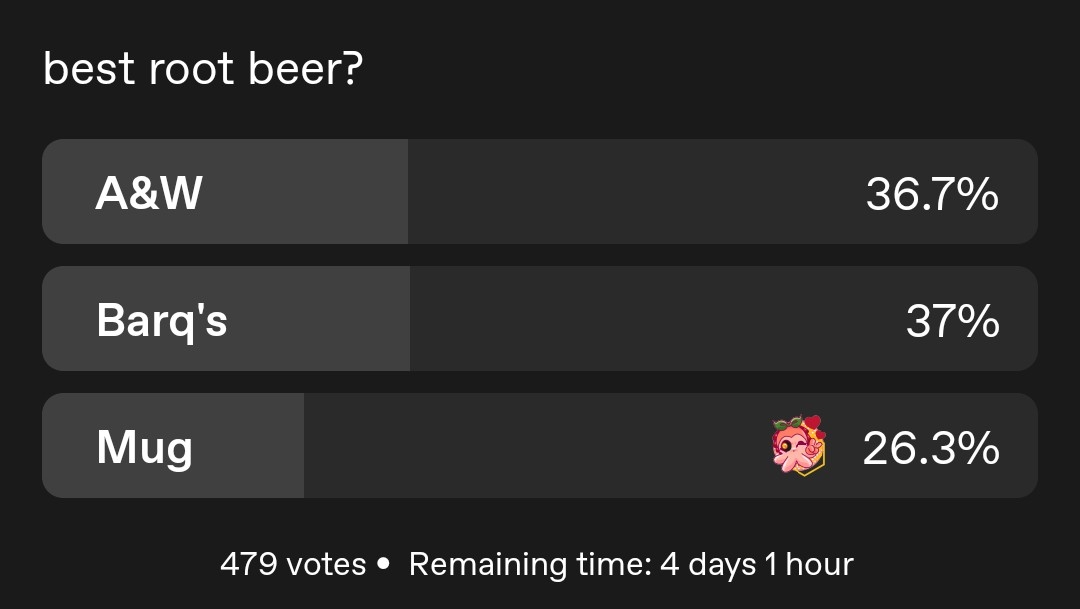Click the "4 days 1 hour" countdown

[757, 564]
